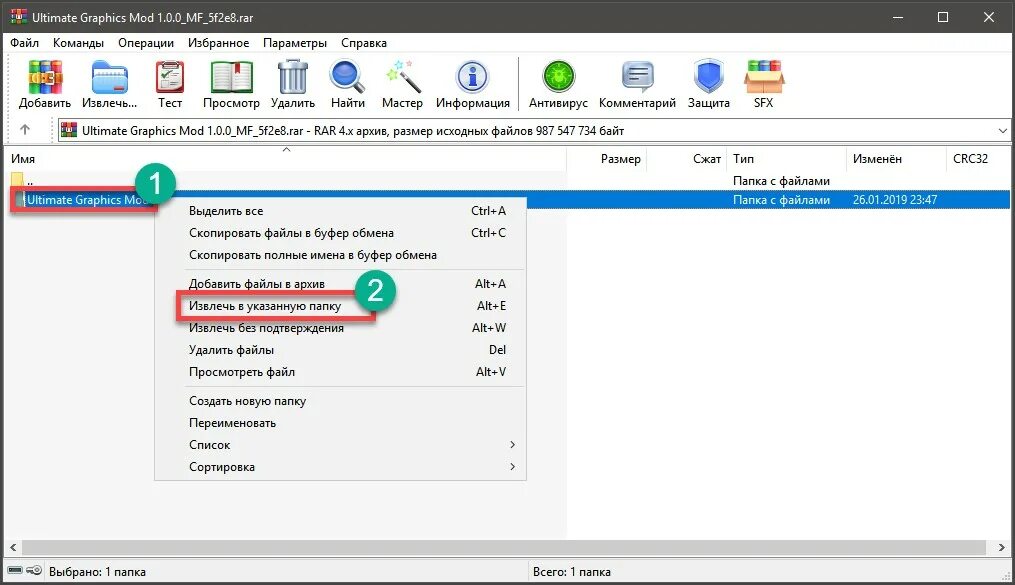Open the archive path dropdown arrow
This screenshot has width=1015, height=585.
coord(1003,130)
